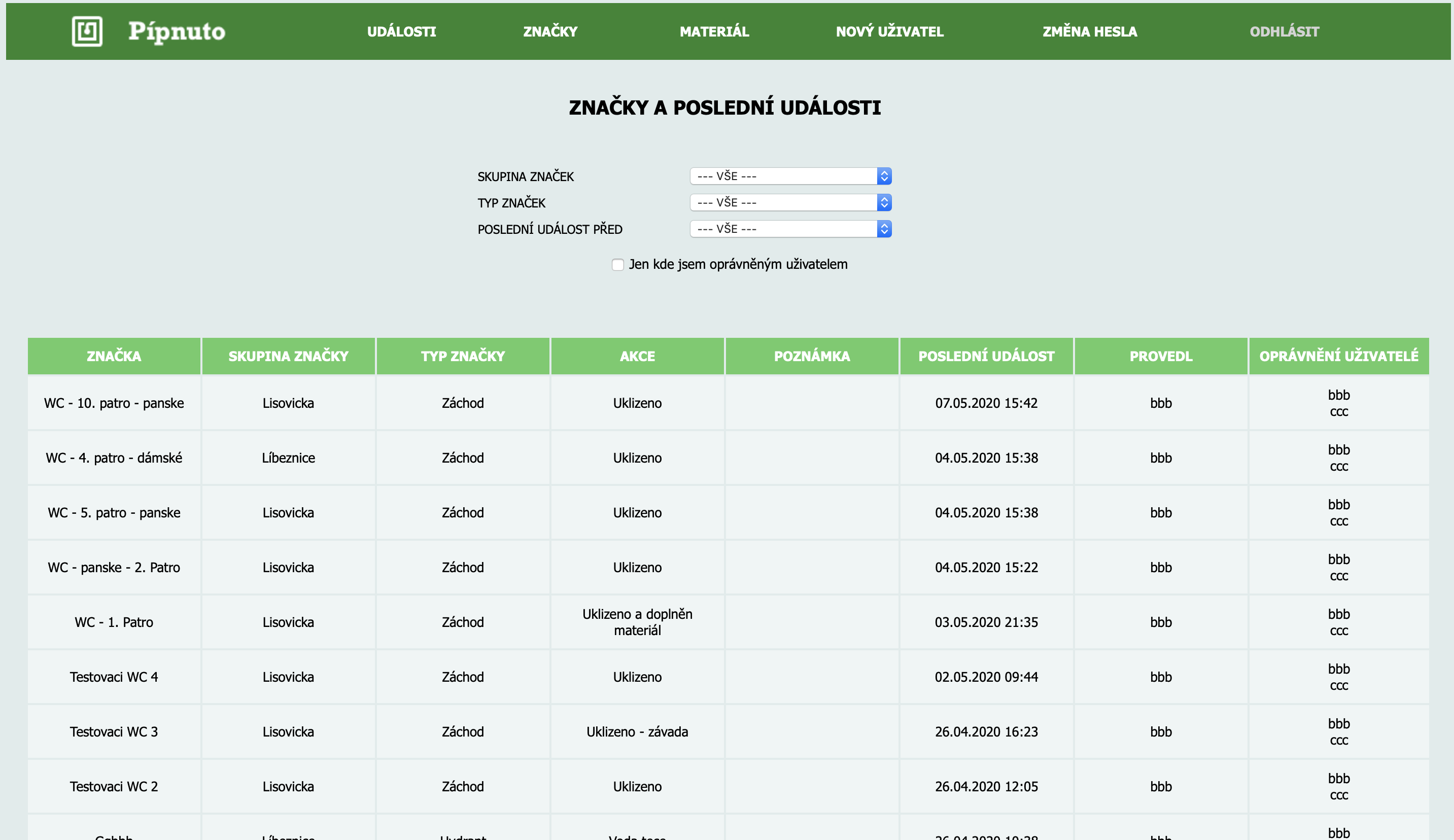Go to the Značky navigation item
Viewport: 1454px width, 840px height.
pos(550,32)
